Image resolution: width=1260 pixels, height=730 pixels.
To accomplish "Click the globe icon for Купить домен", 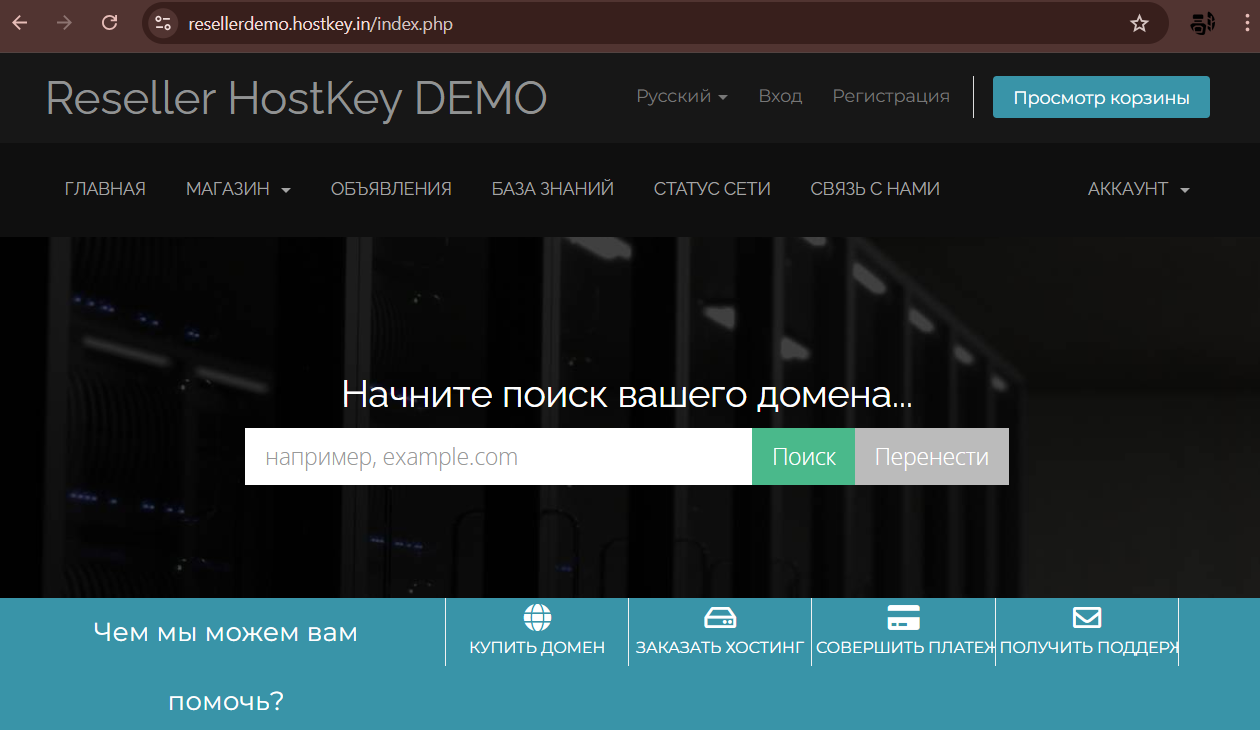I will tap(537, 616).
